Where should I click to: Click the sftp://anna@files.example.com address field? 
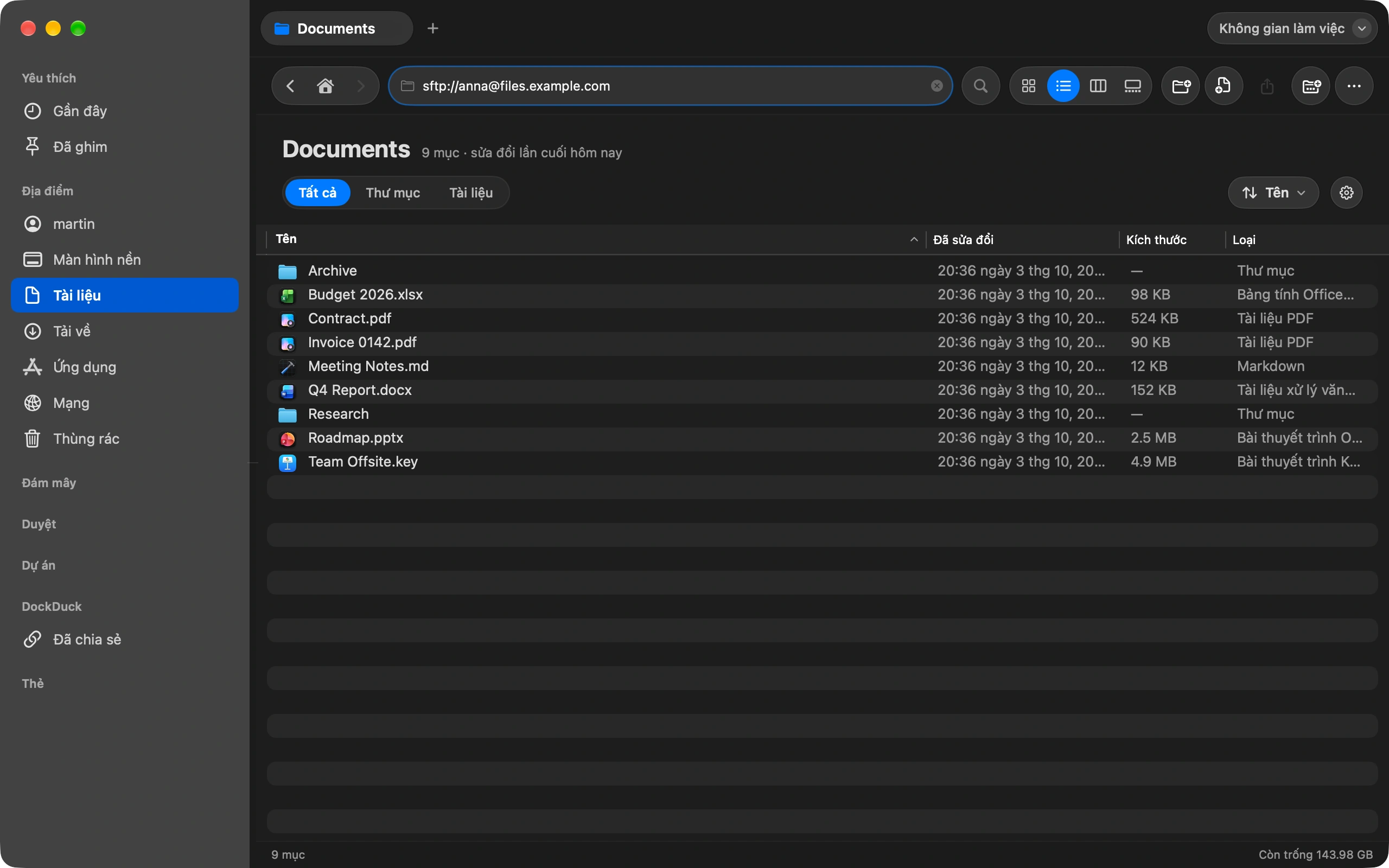click(670, 86)
